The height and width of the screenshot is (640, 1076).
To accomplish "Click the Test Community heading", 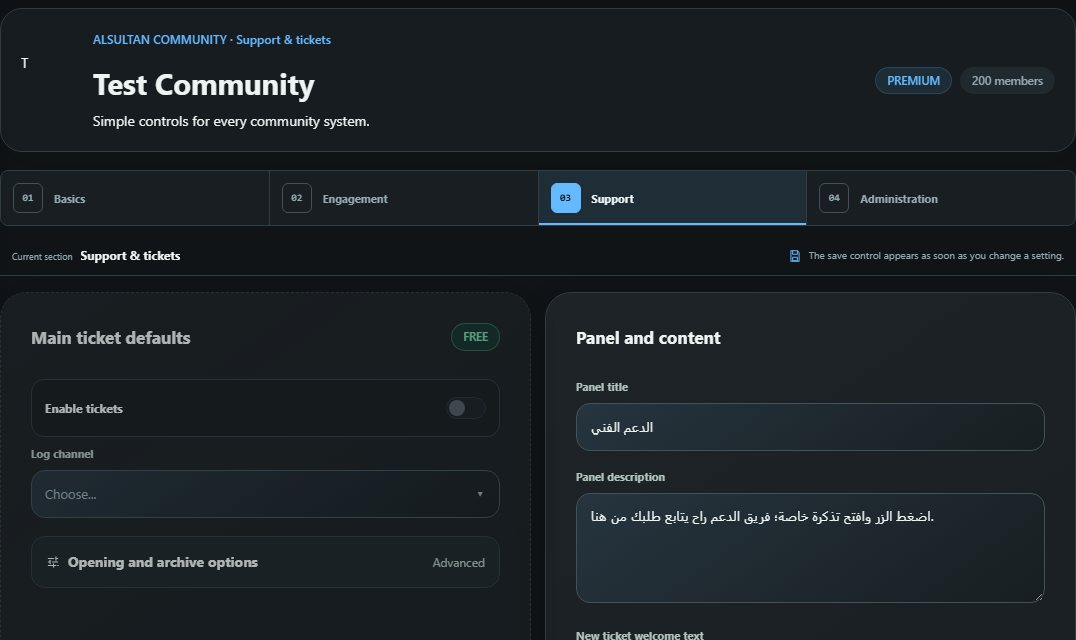I will (204, 85).
